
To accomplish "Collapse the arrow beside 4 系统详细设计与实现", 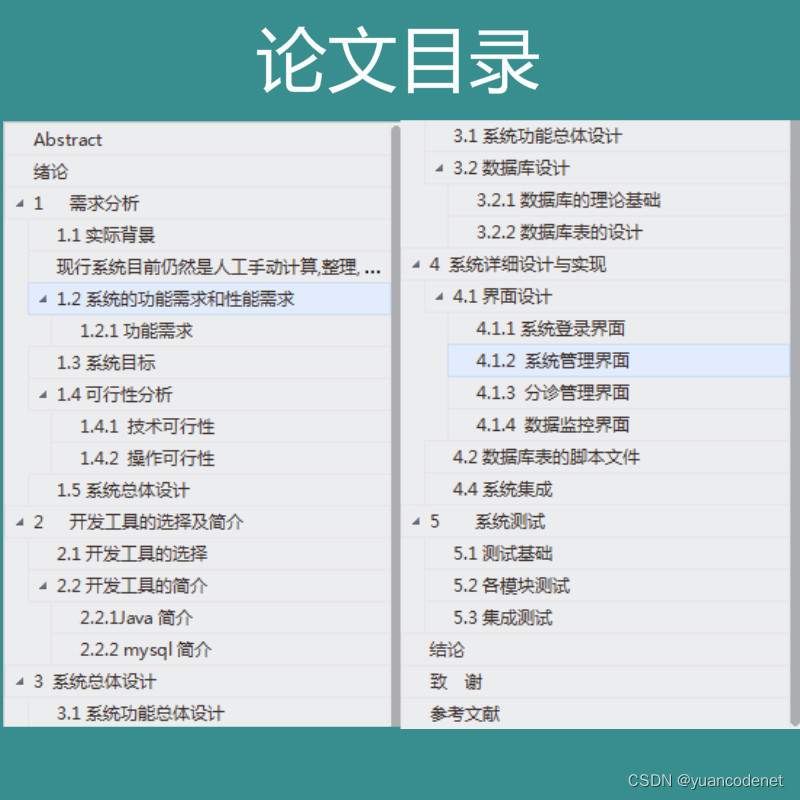I will [x=416, y=264].
